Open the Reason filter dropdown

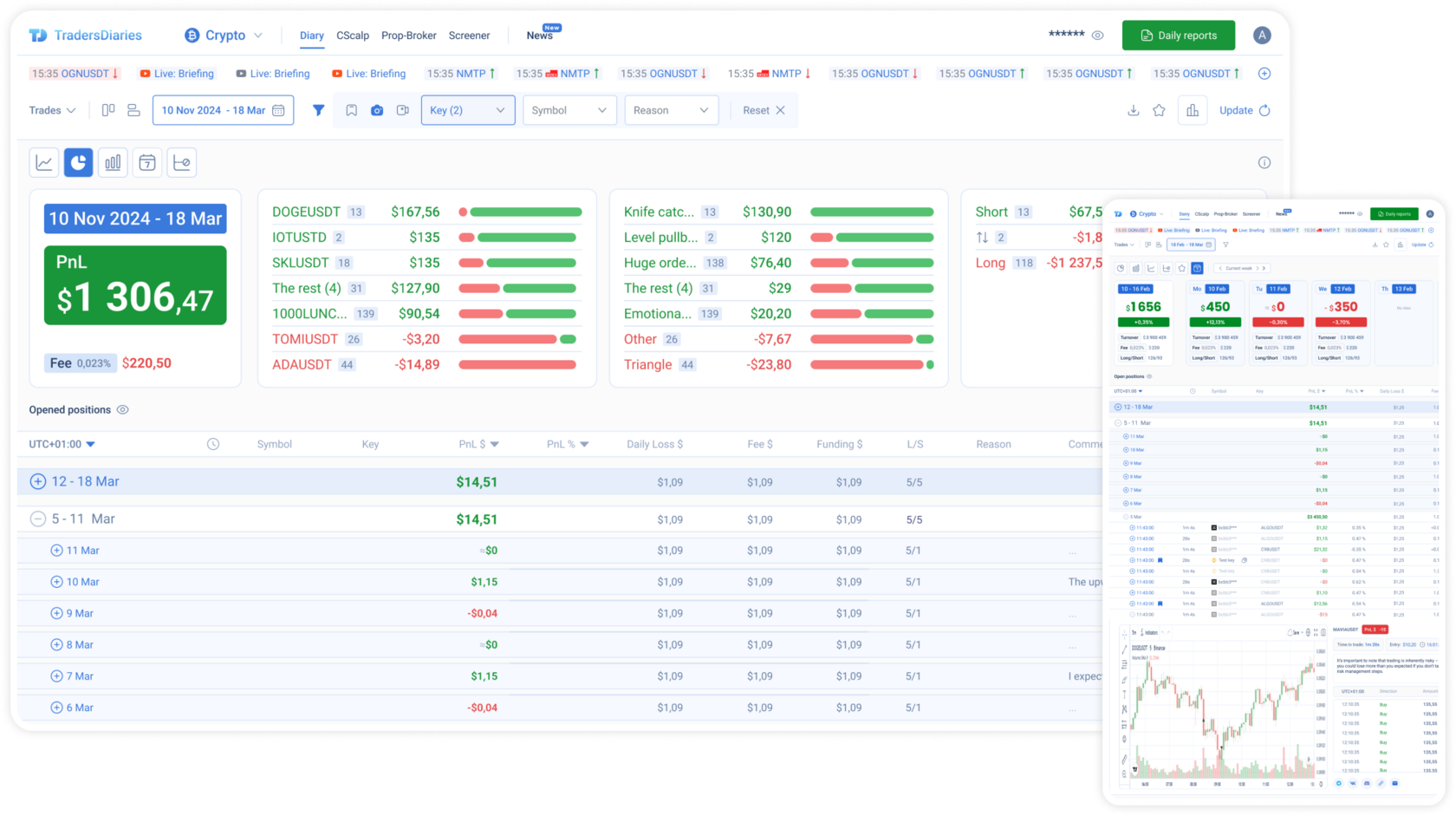[x=671, y=110]
